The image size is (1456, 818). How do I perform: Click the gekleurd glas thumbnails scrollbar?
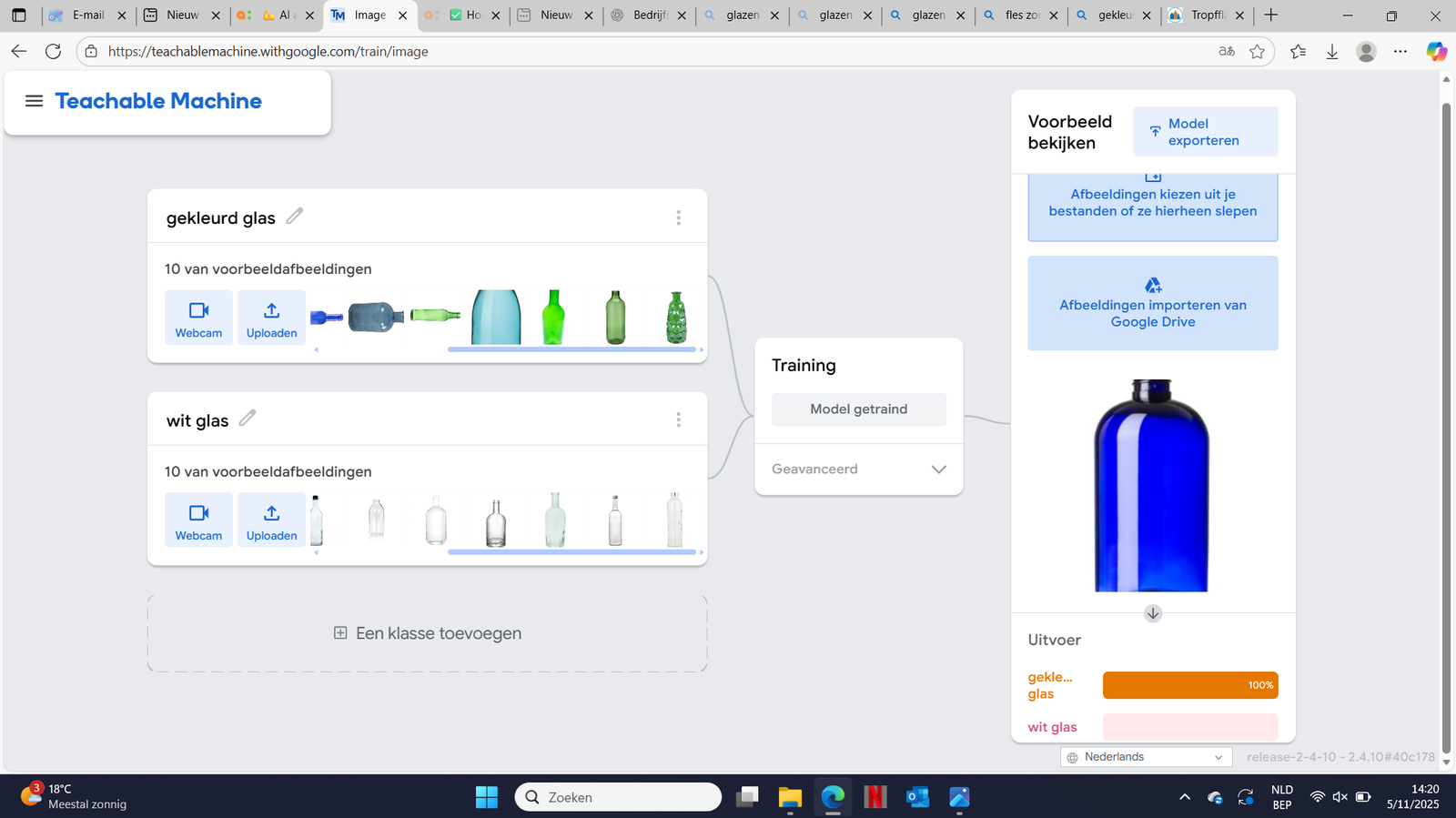(x=571, y=349)
